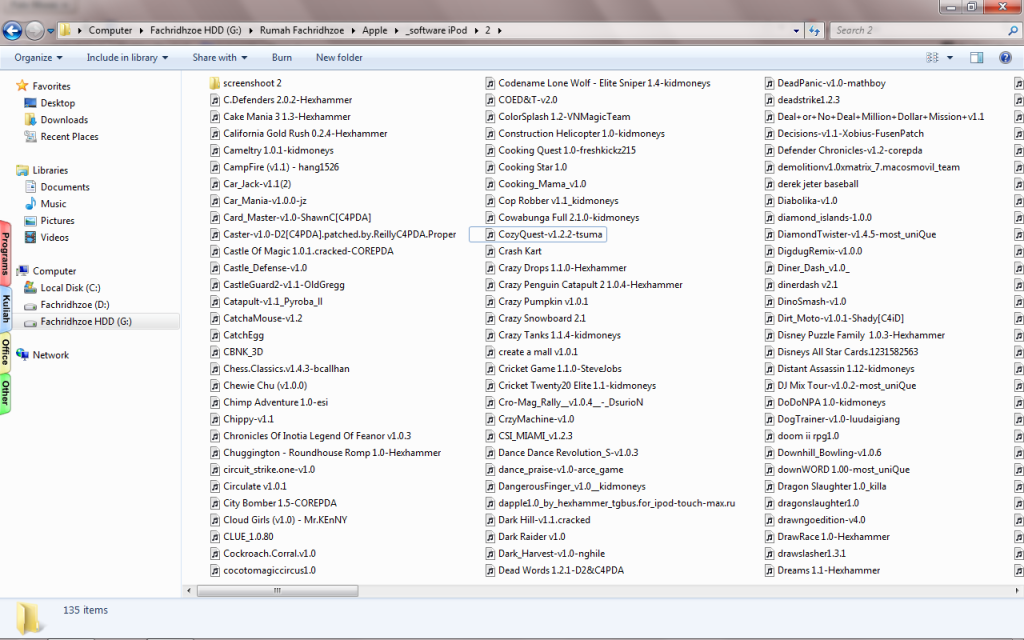Click the search magnifier icon
Viewport: 1024px width, 640px height.
[x=1014, y=30]
